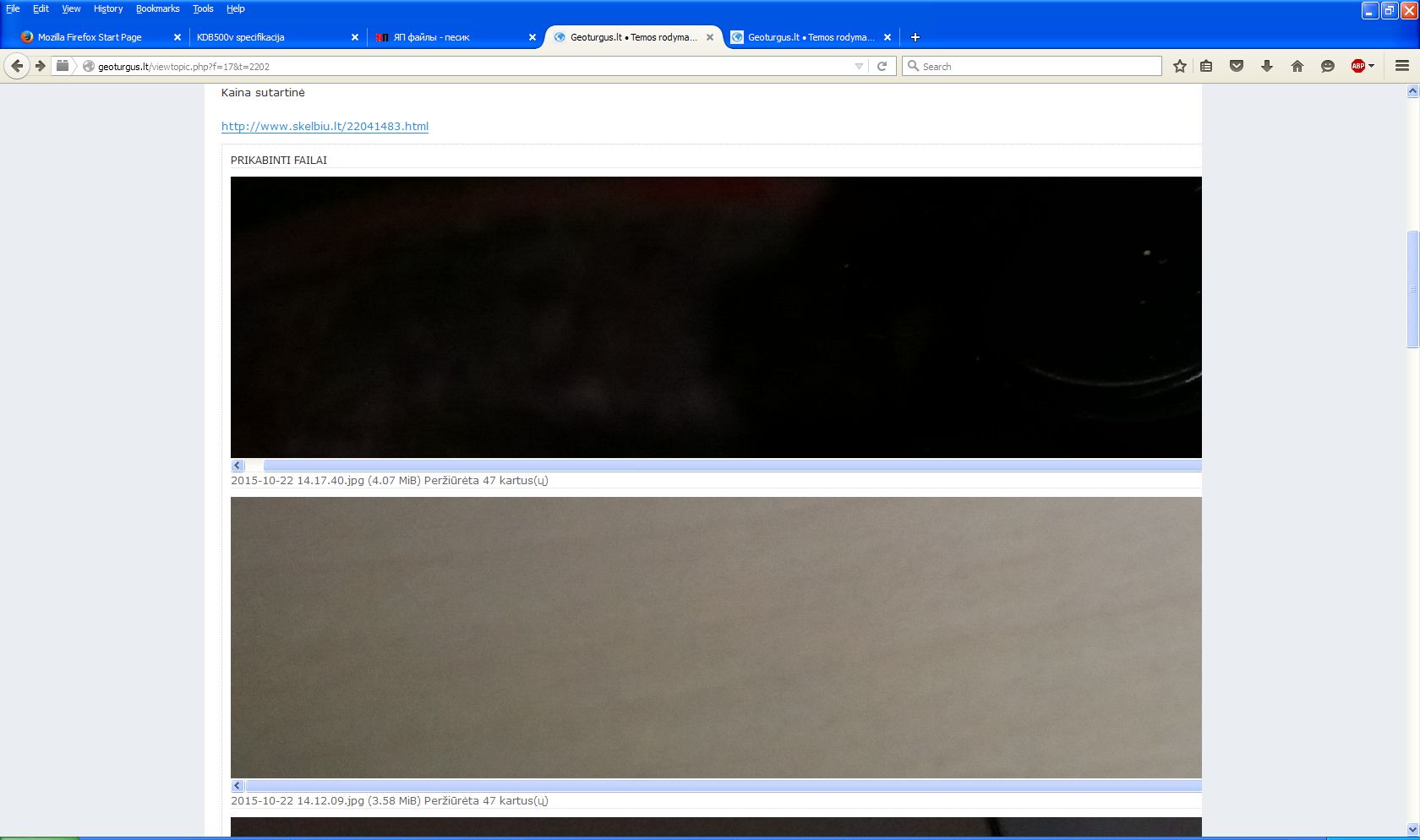The image size is (1420, 840).
Task: Switch to KDB500v specifikacija tab
Action: (266, 37)
